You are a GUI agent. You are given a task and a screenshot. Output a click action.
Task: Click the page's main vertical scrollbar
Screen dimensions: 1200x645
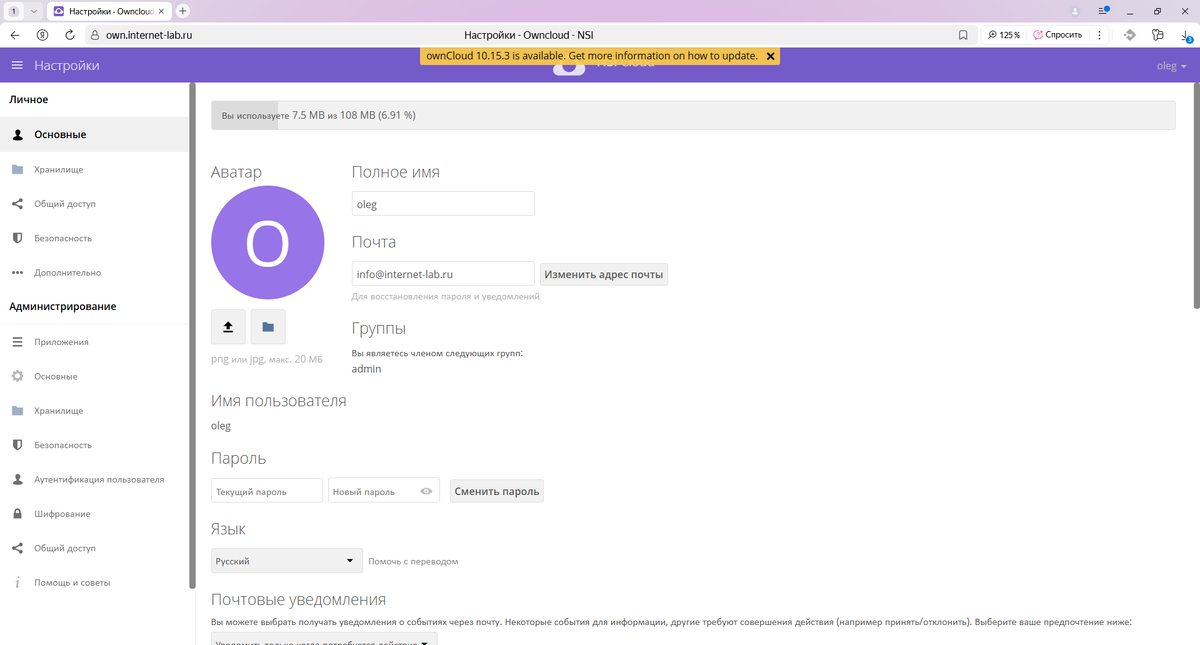point(1196,195)
